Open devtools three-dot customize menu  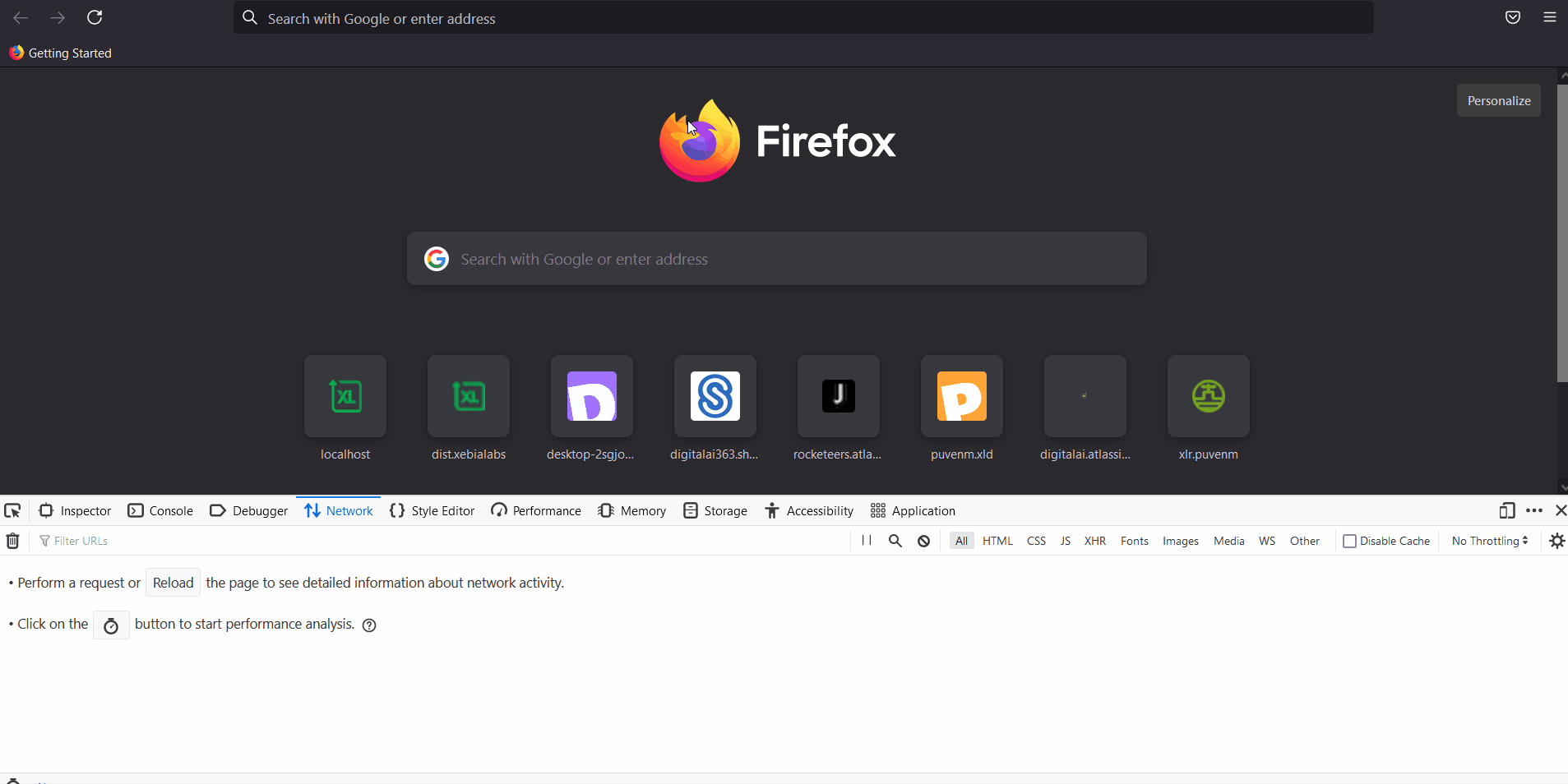coord(1534,510)
